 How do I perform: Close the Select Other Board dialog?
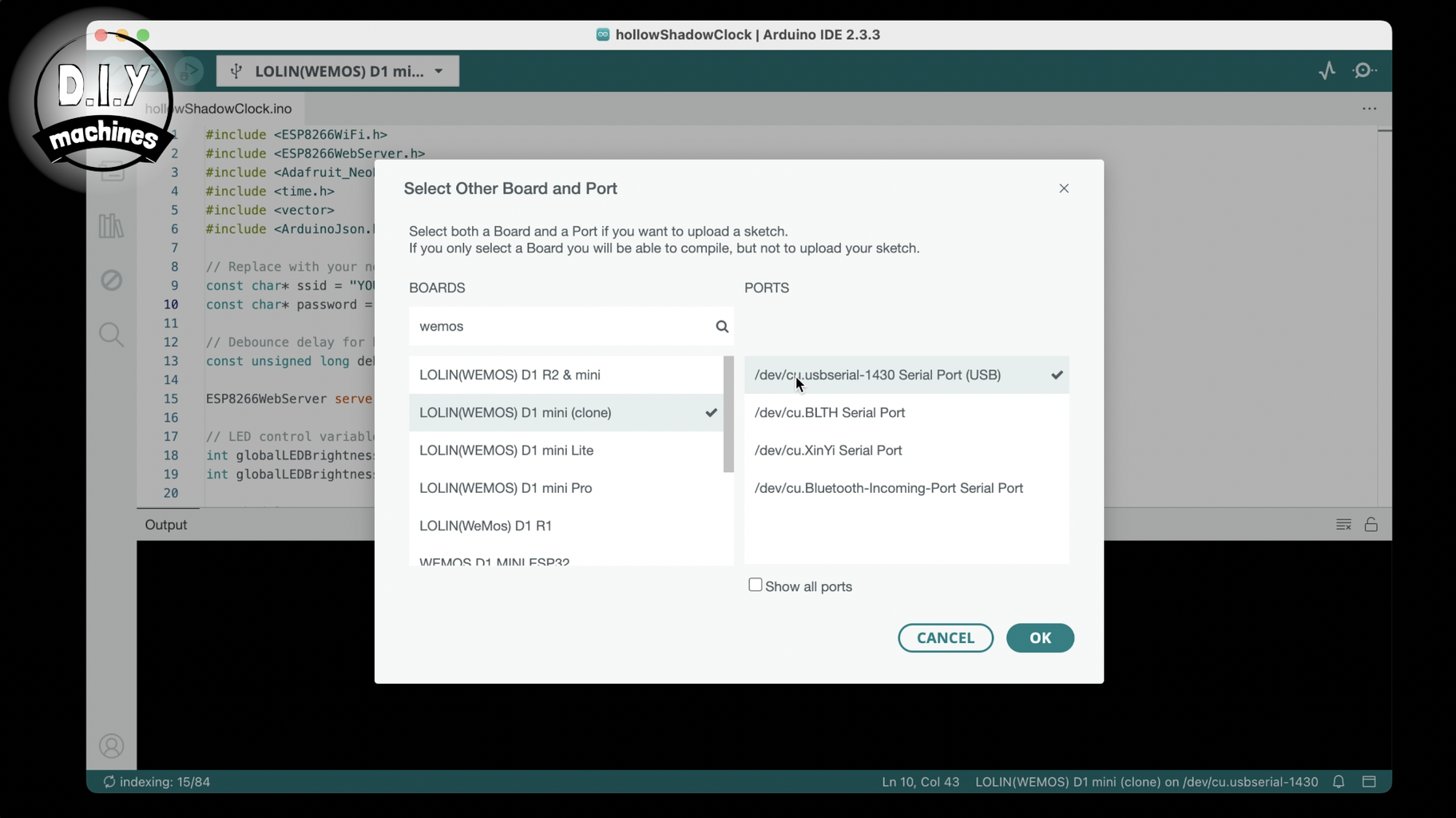(x=1064, y=189)
